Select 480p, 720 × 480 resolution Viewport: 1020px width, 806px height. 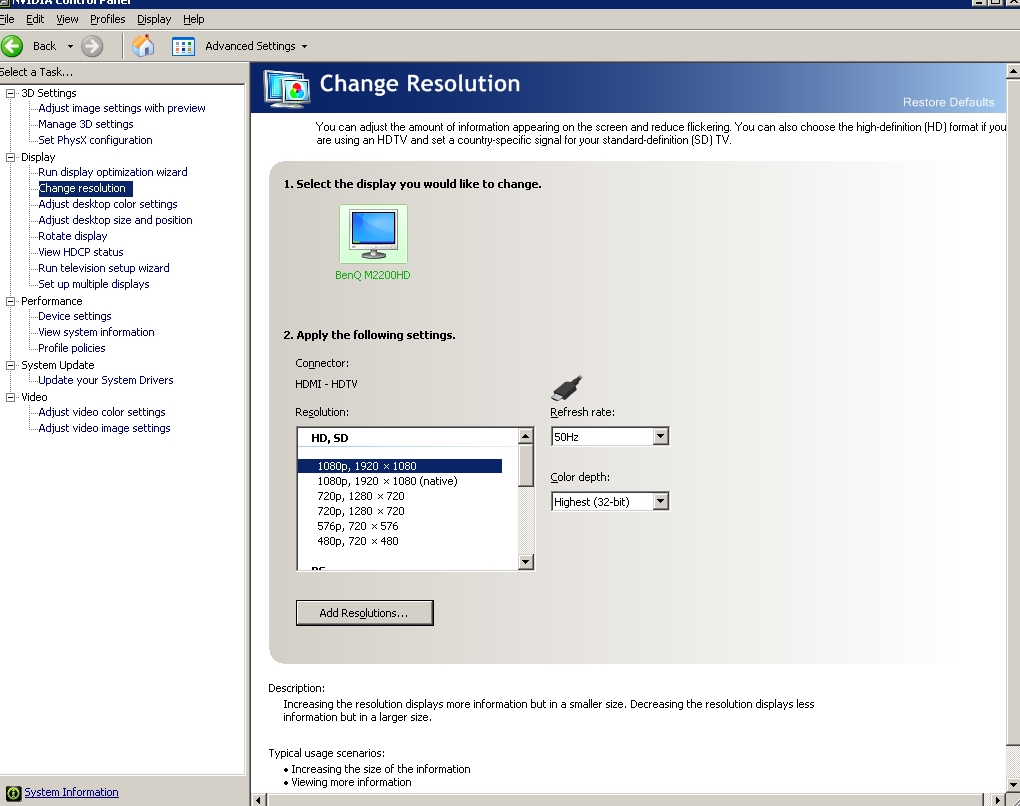358,541
